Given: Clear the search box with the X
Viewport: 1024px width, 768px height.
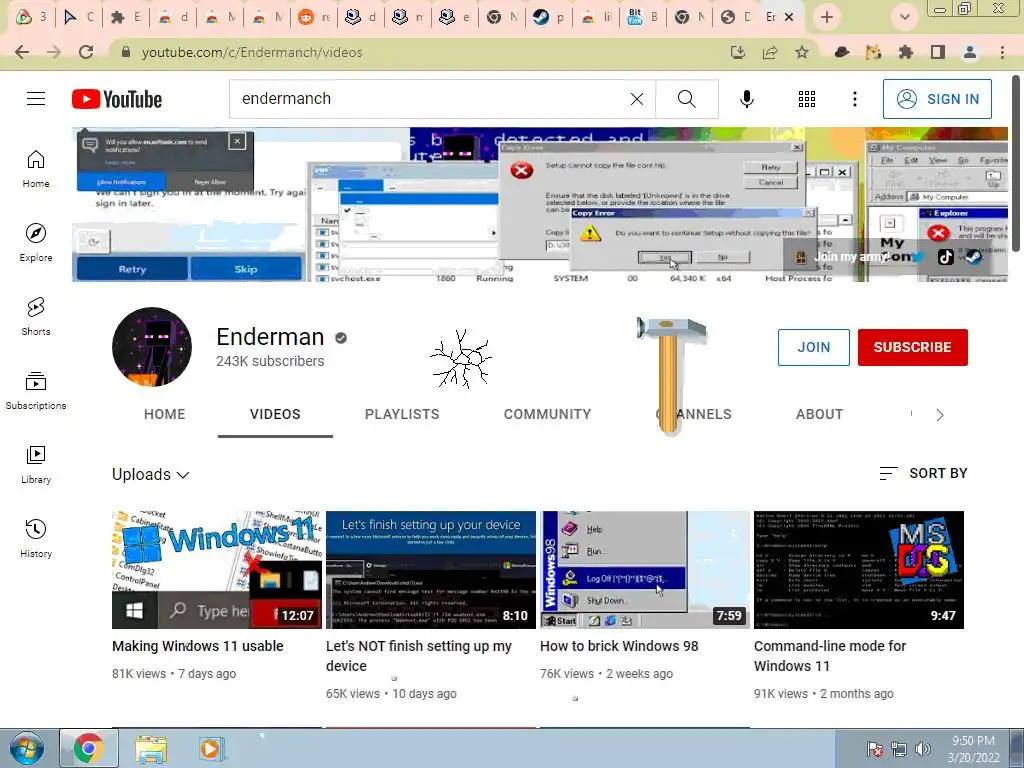Looking at the screenshot, I should click(637, 99).
